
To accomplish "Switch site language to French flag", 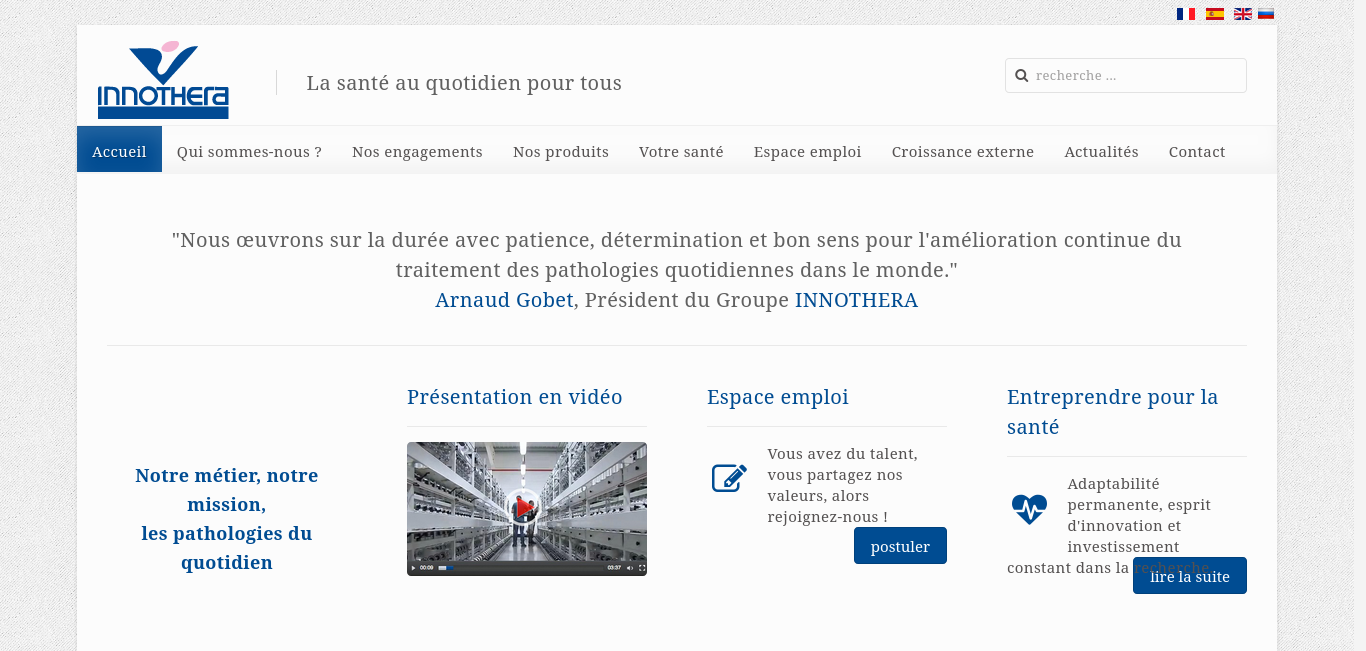I will coord(1186,14).
